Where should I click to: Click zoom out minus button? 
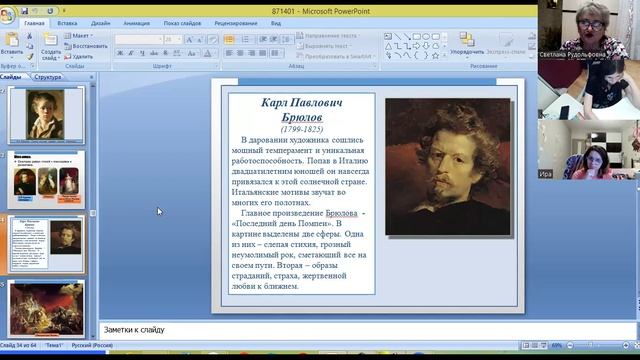point(570,345)
